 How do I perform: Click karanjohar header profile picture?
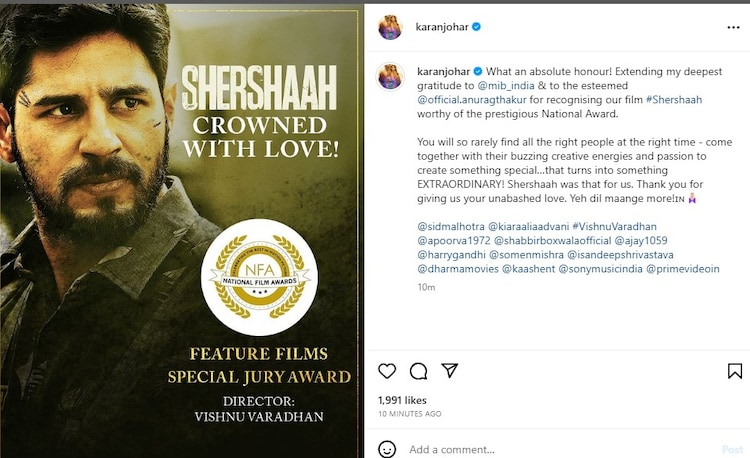point(390,27)
